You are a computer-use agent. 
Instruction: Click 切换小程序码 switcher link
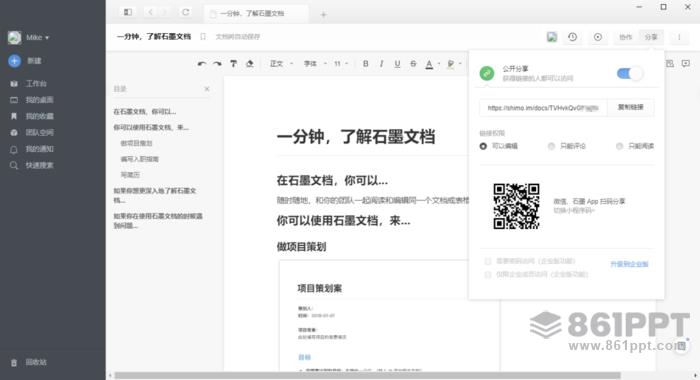point(574,210)
